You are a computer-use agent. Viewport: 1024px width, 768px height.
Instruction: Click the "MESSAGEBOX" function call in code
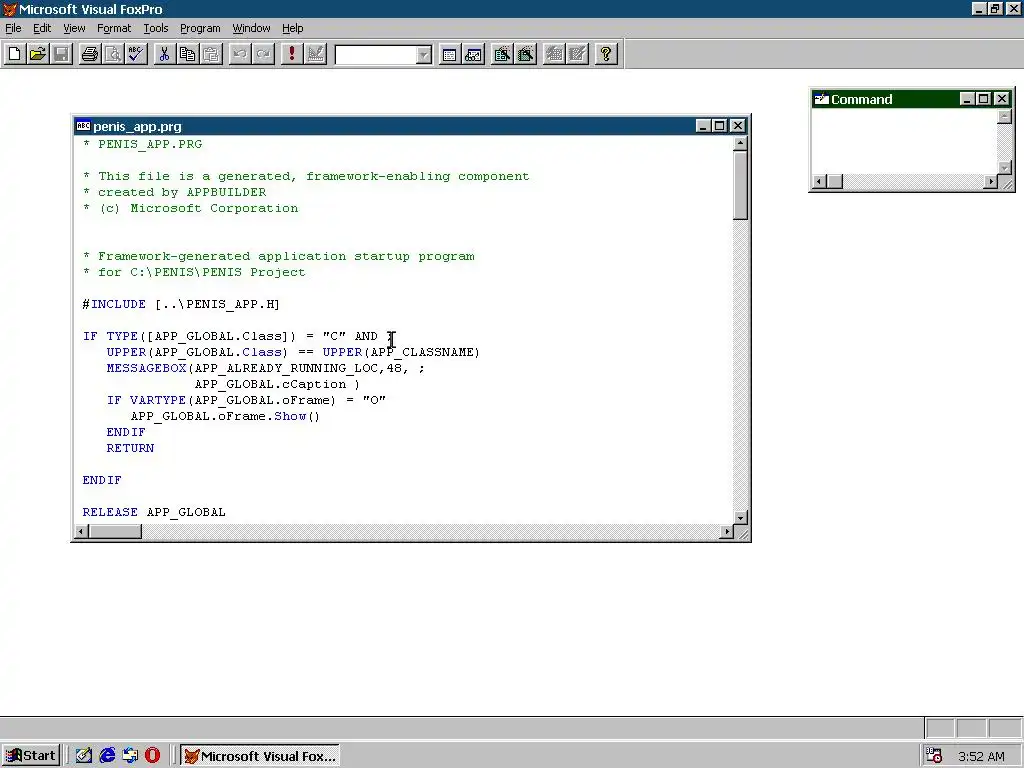(147, 368)
